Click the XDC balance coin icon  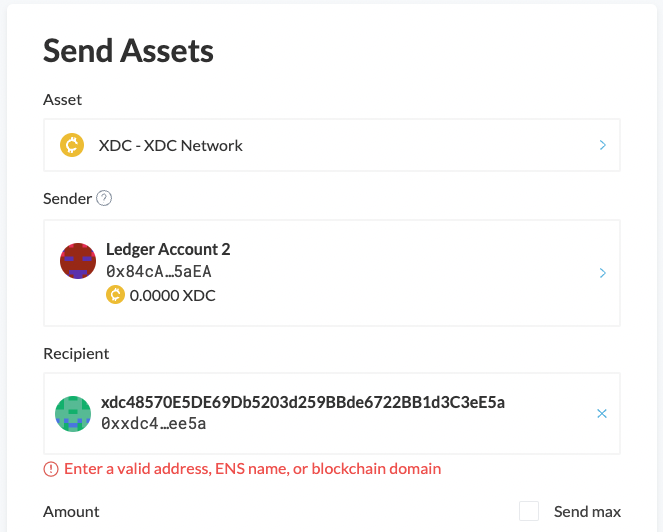point(115,295)
